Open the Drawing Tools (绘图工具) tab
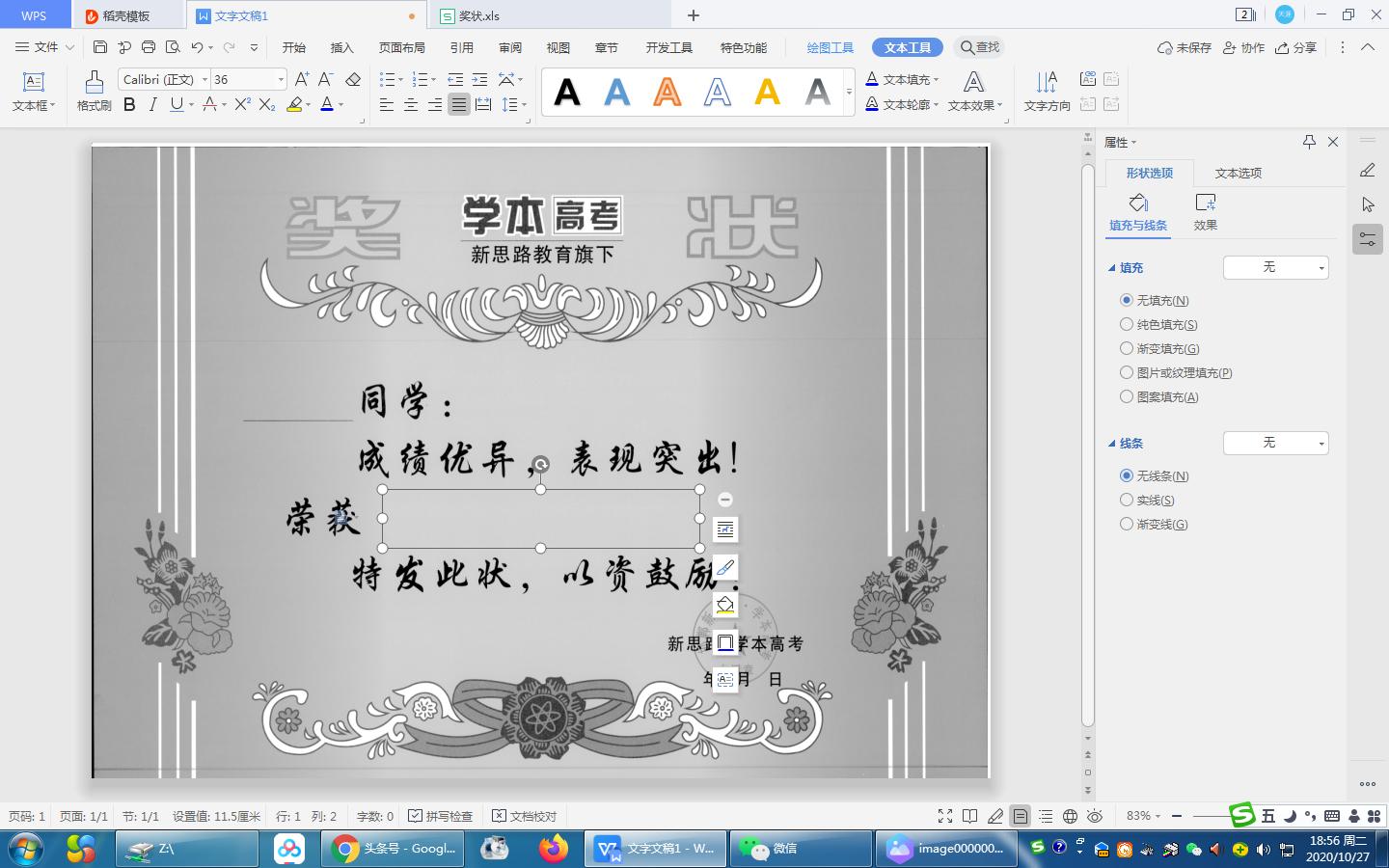 (831, 47)
